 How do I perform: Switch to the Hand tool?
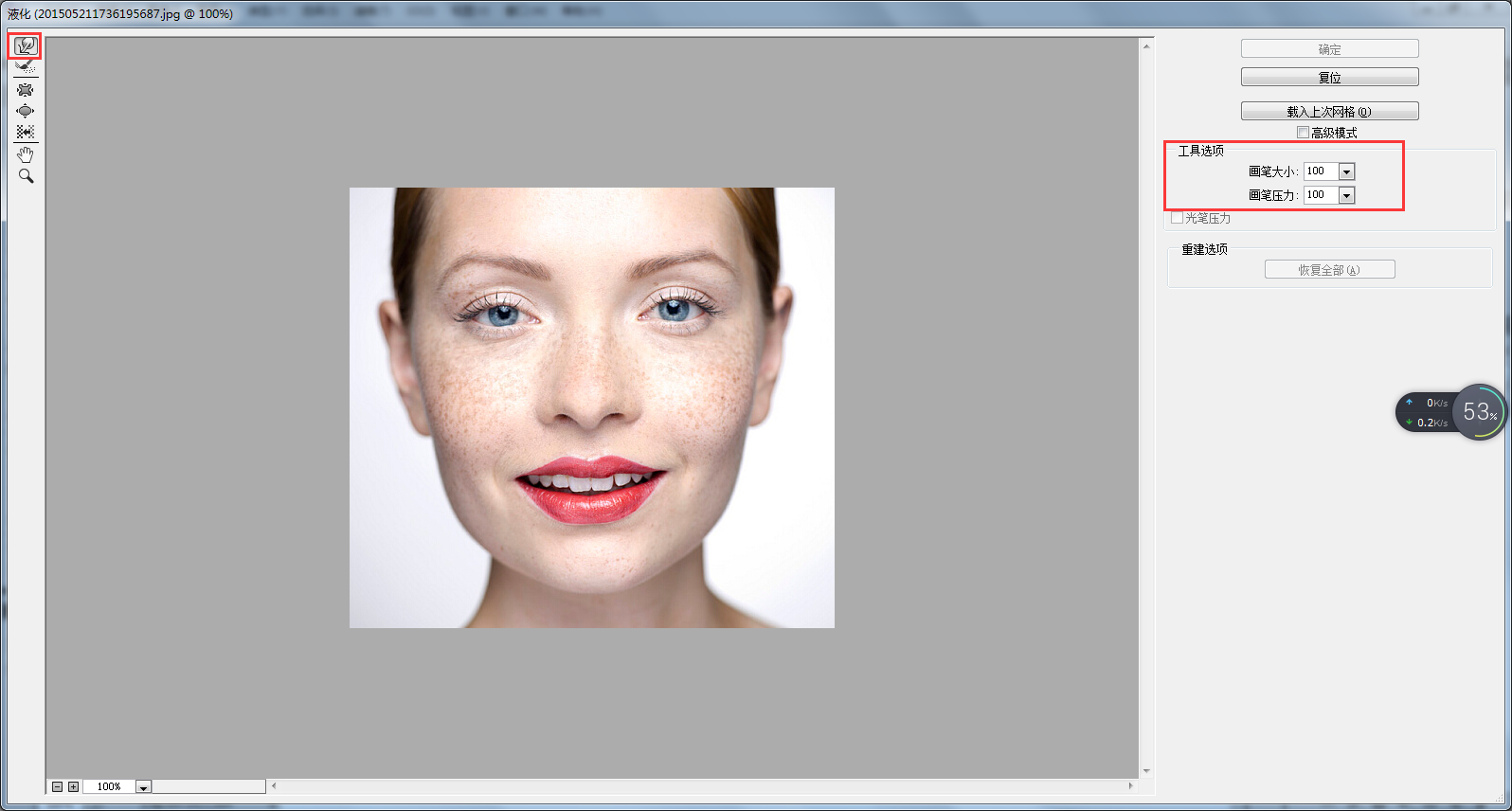coord(25,154)
